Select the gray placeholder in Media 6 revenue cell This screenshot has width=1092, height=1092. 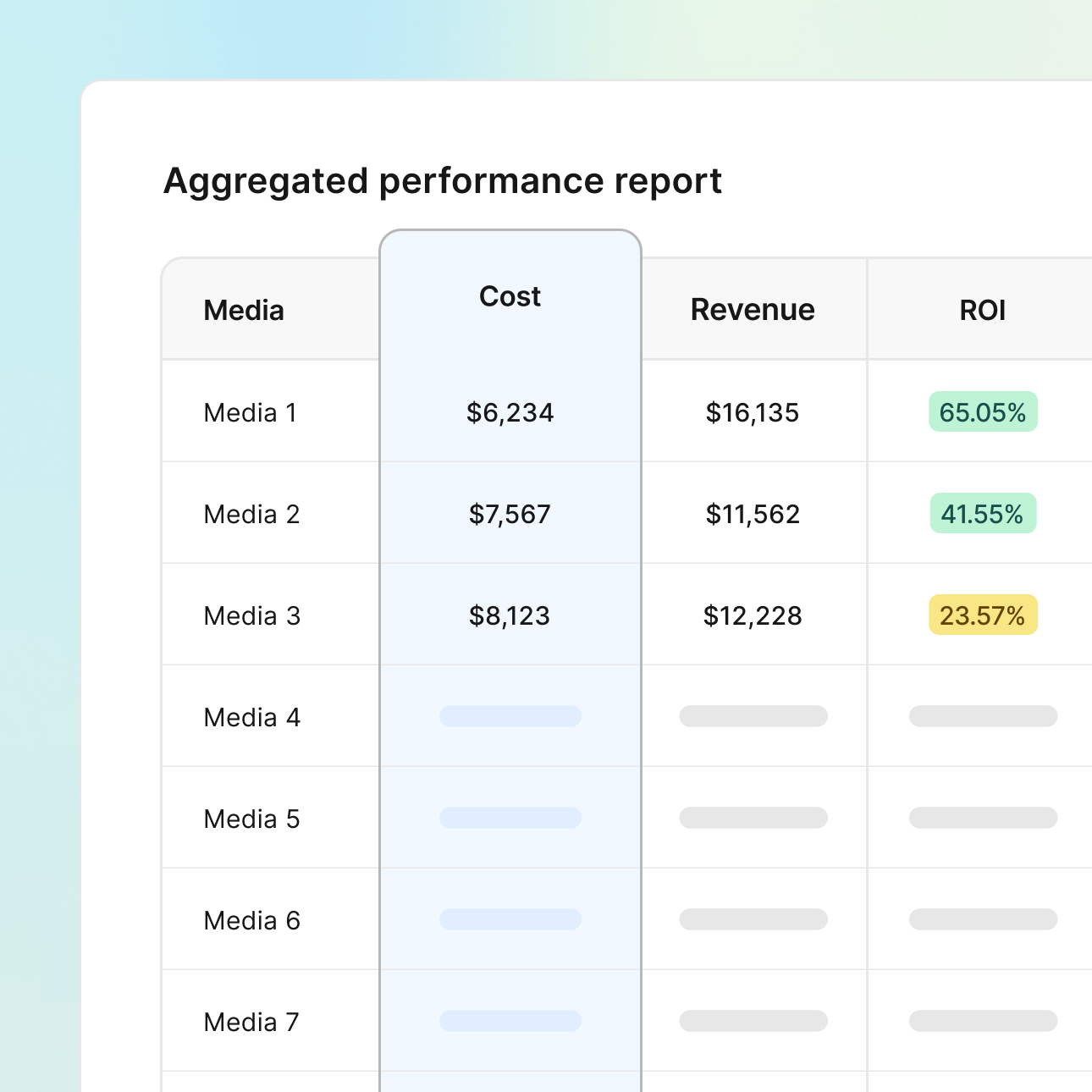point(753,919)
